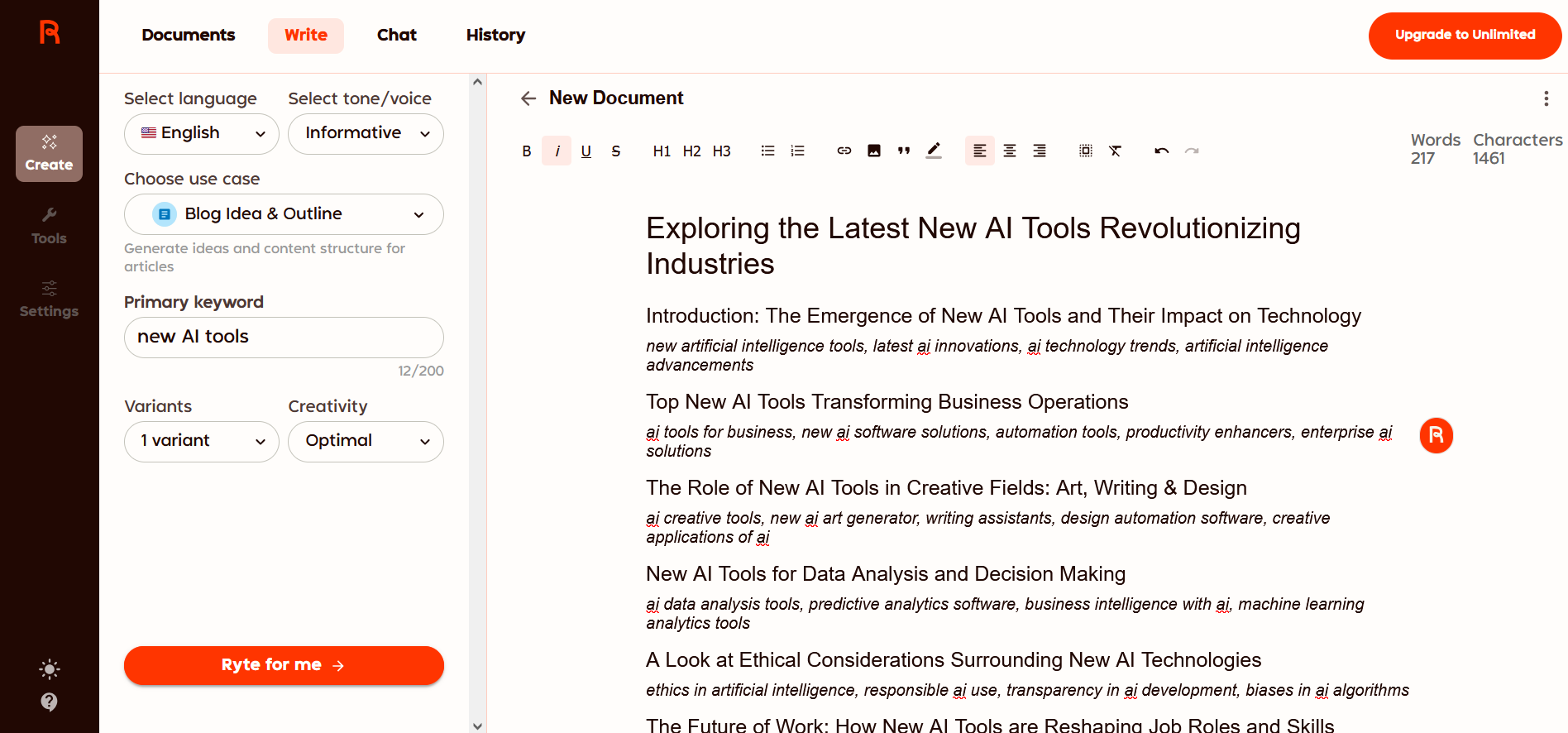This screenshot has height=733, width=1568.
Task: Click heading 'Exploring the Latest New AI Tools'
Action: coord(973,246)
